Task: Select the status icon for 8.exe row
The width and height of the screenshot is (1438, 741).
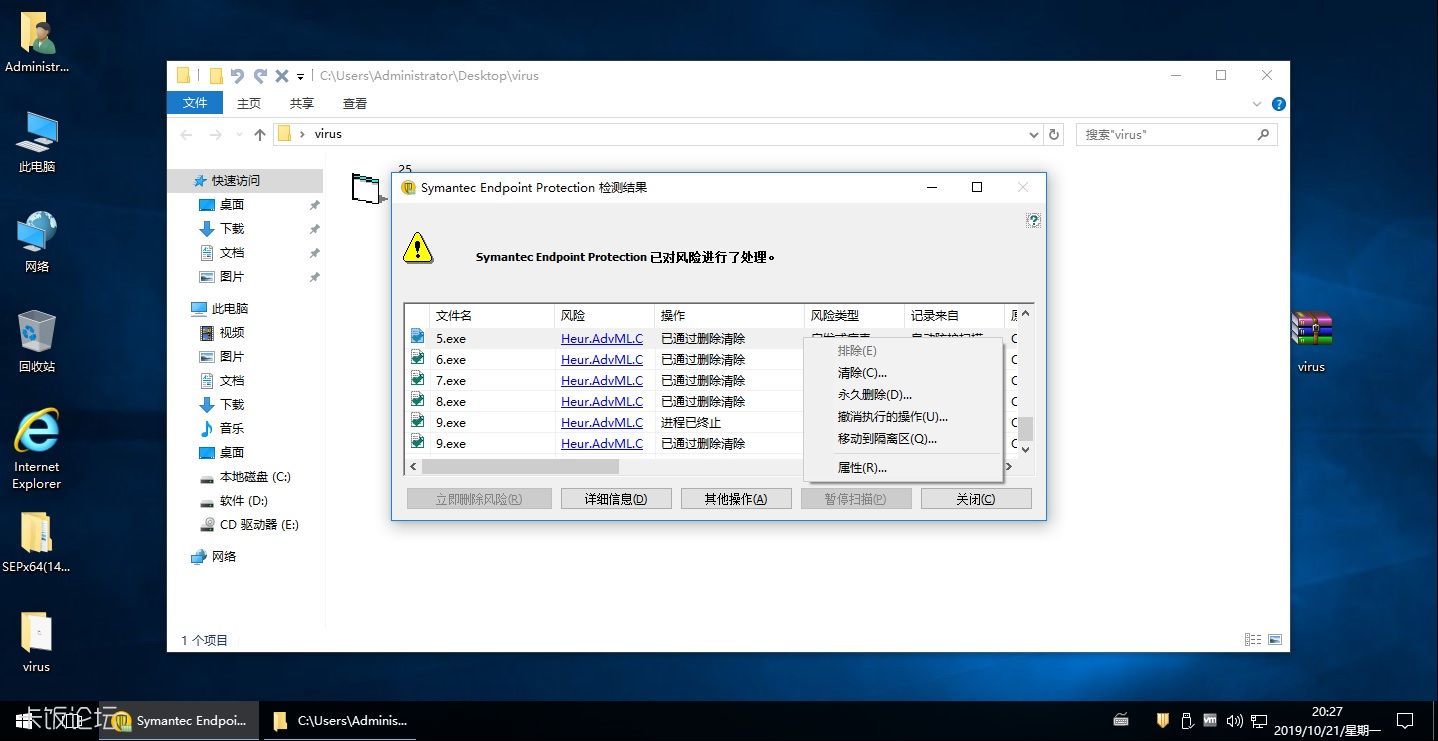Action: pyautogui.click(x=418, y=400)
